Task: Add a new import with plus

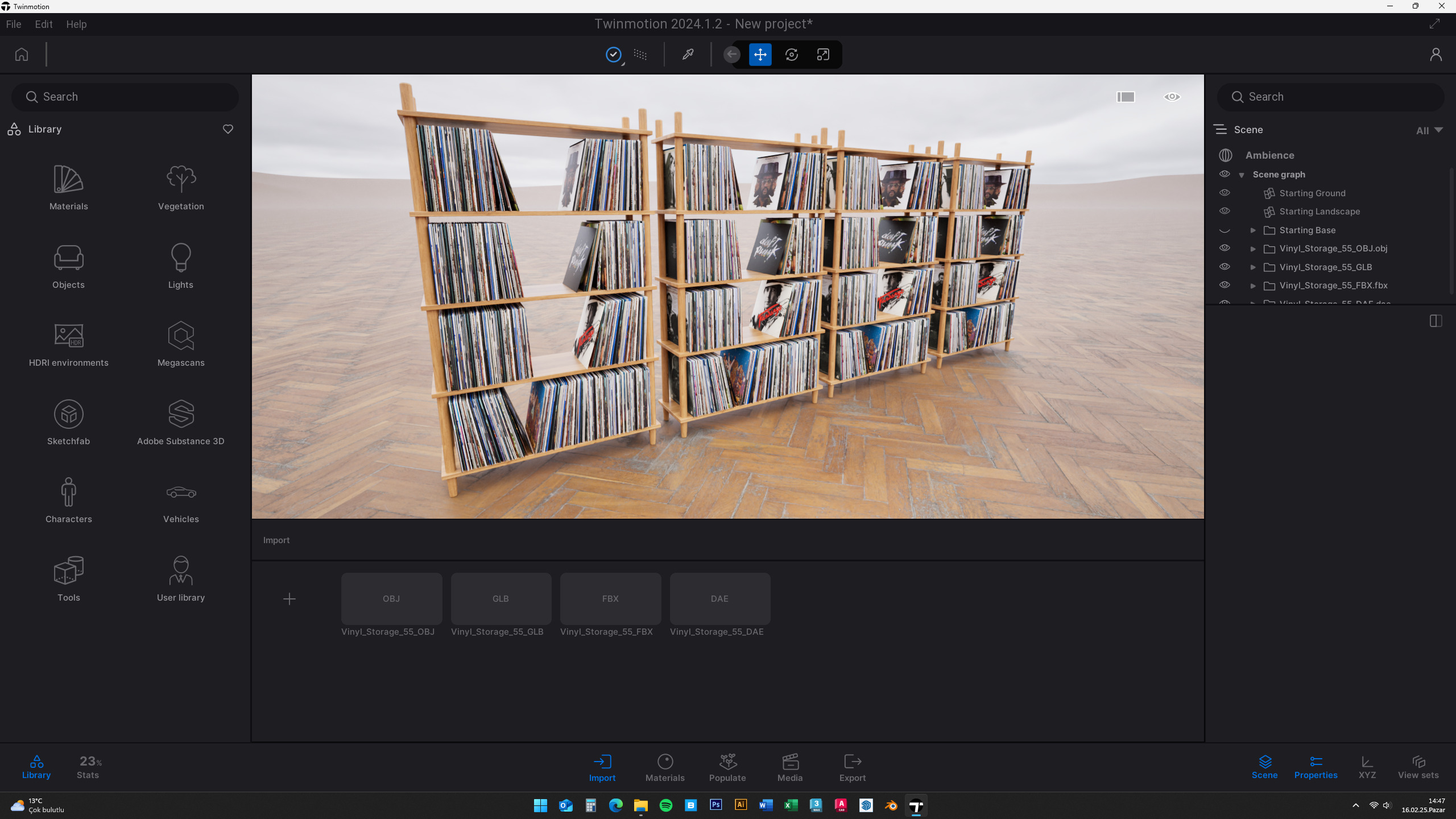Action: pos(289,598)
